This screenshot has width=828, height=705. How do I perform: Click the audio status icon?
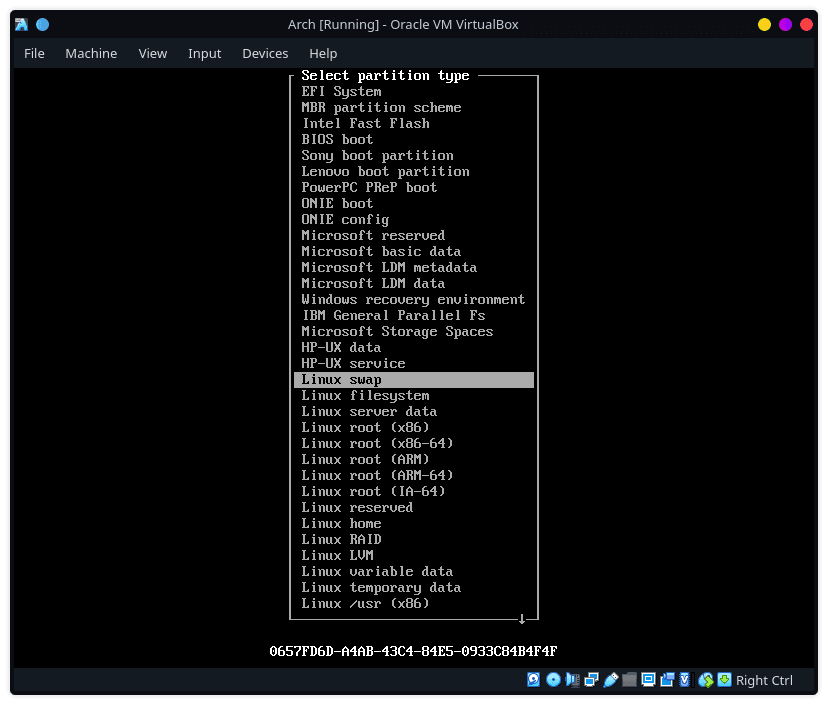572,680
